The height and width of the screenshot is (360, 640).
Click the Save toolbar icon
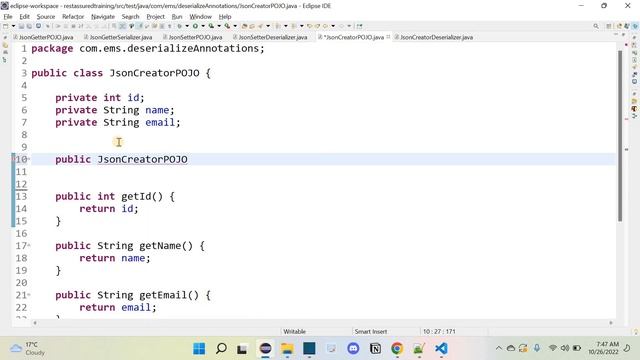click(x=21, y=26)
